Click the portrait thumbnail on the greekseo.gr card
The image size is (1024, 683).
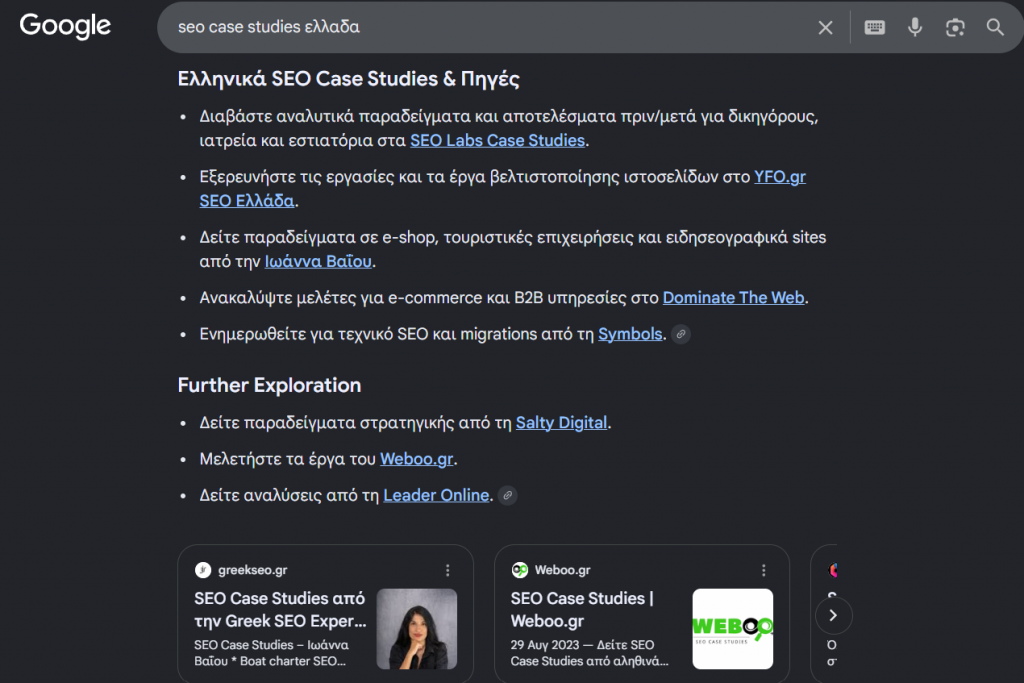pos(417,629)
